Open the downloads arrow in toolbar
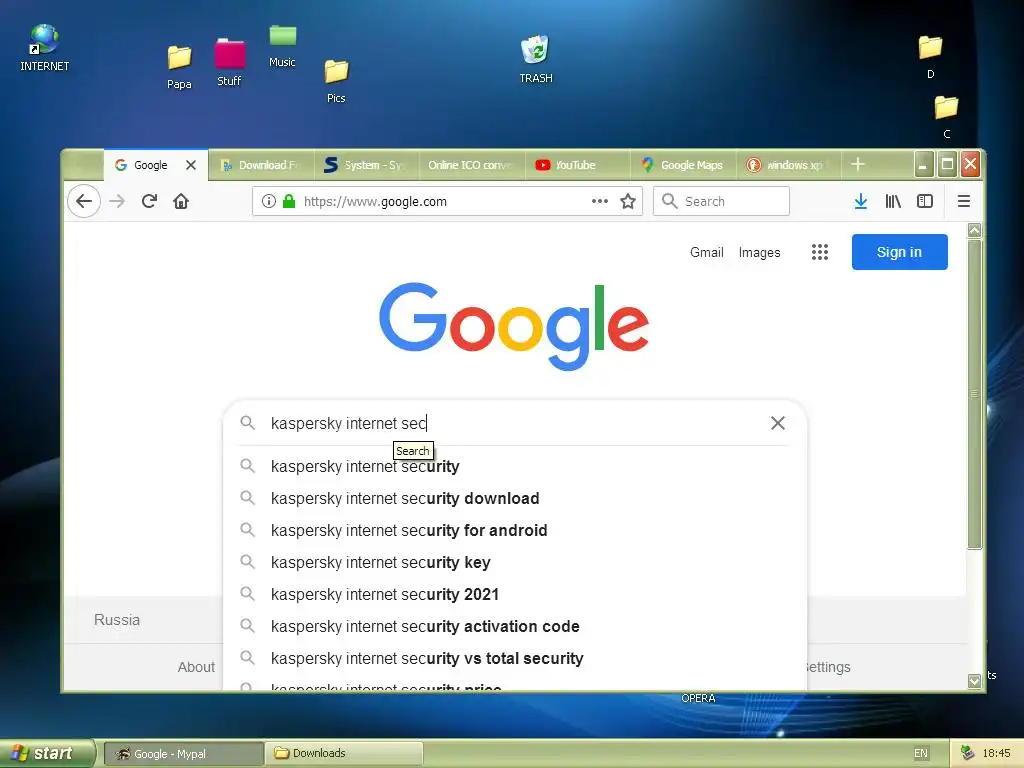 point(861,201)
